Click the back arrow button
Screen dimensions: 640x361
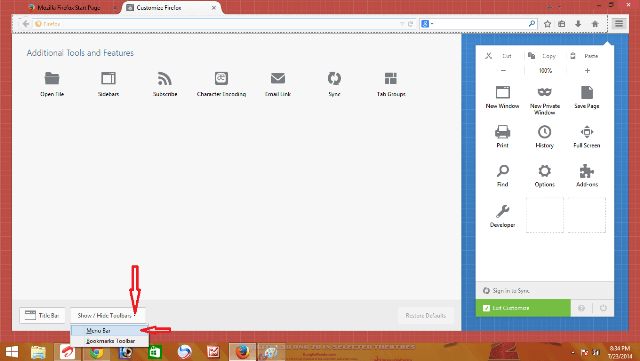26,24
